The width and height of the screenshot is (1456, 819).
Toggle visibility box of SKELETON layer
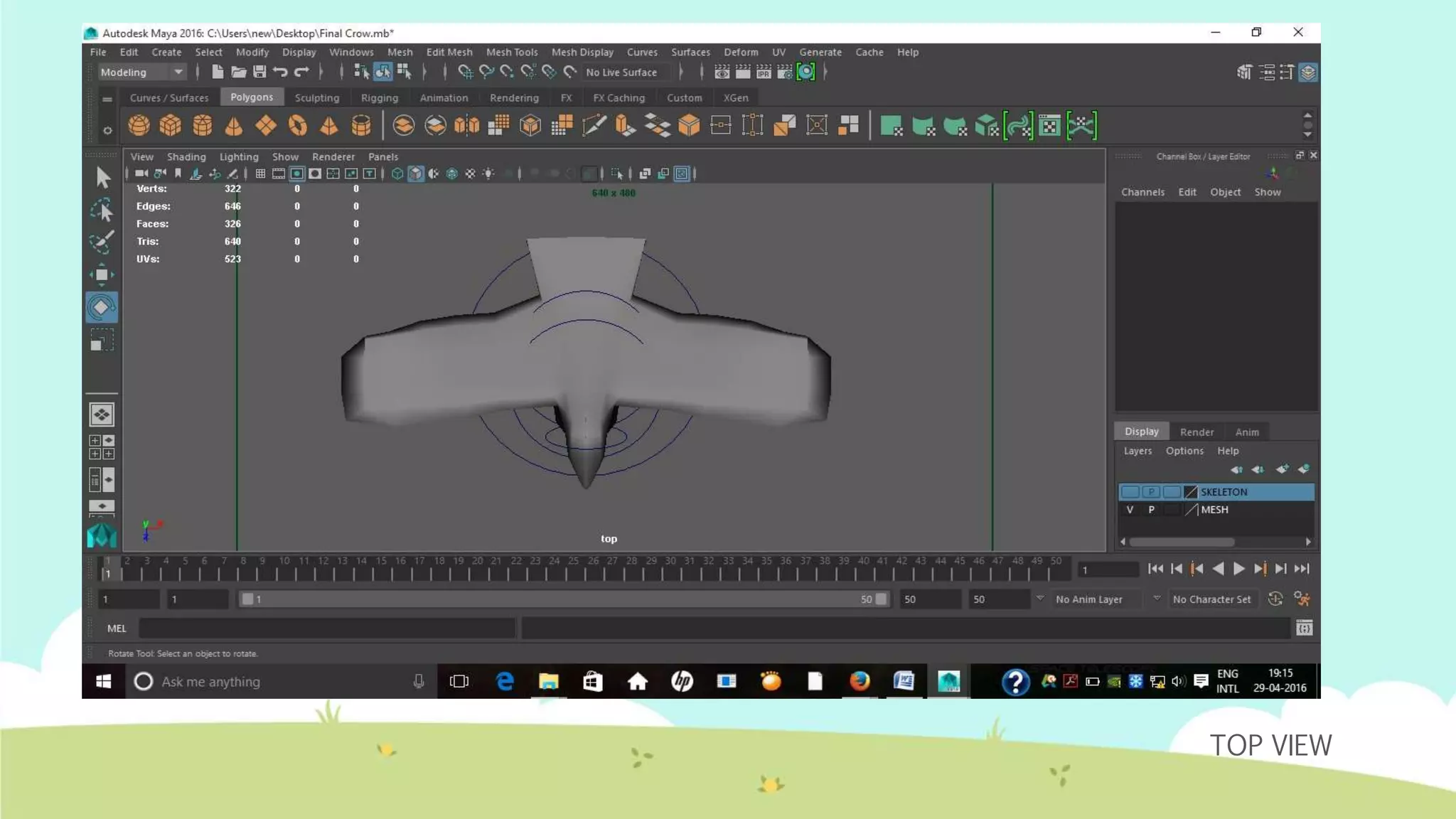pos(1130,492)
